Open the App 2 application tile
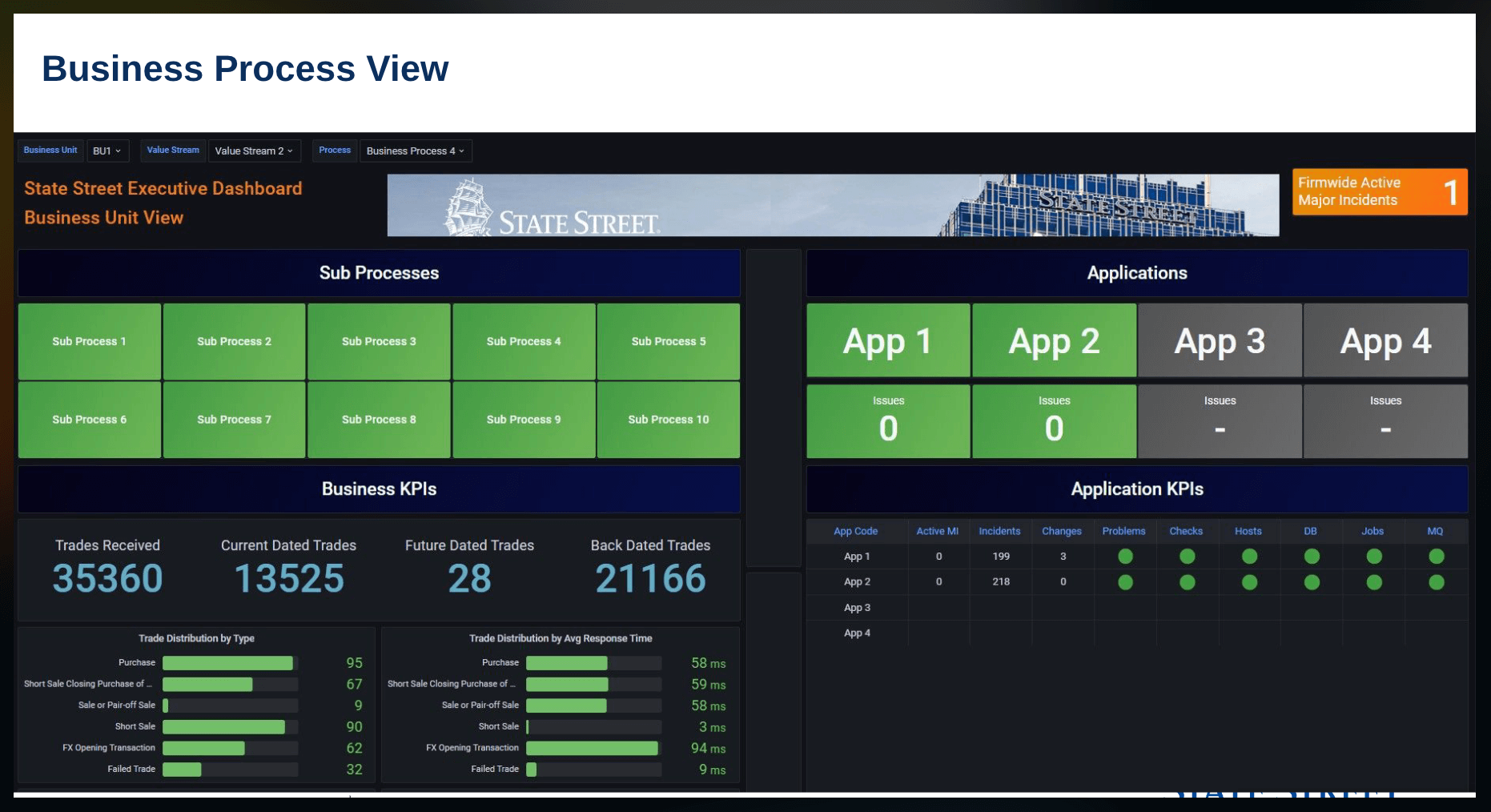Viewport: 1491px width, 812px height. 1054,340
